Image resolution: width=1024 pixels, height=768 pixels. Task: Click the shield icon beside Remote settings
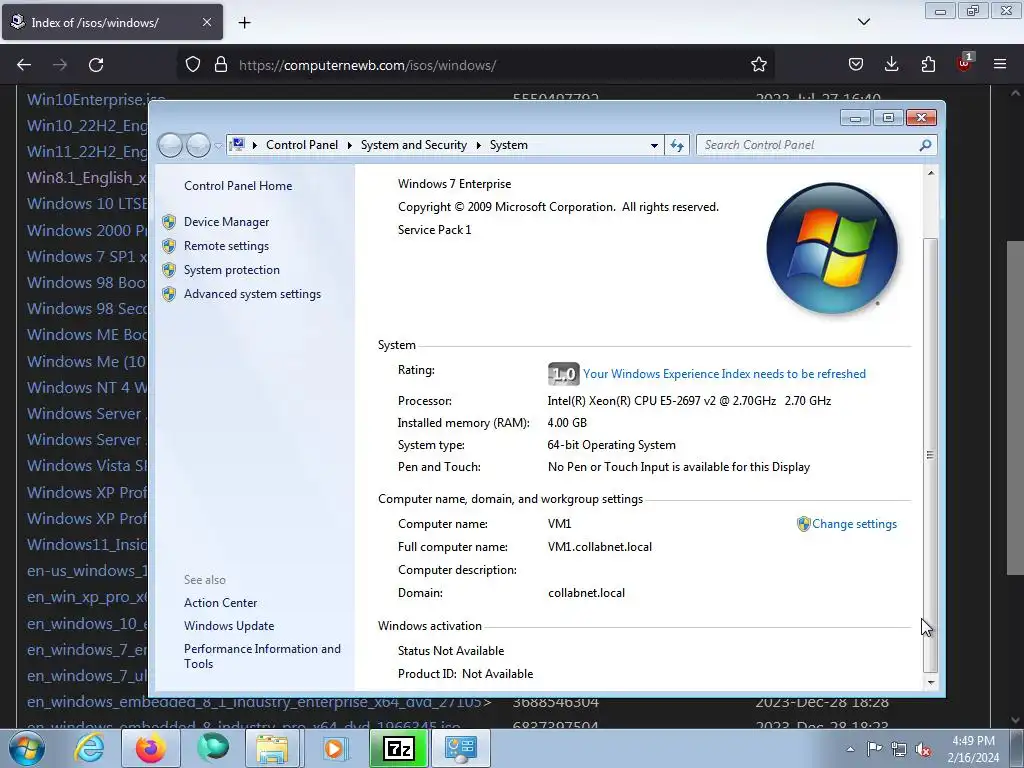169,246
